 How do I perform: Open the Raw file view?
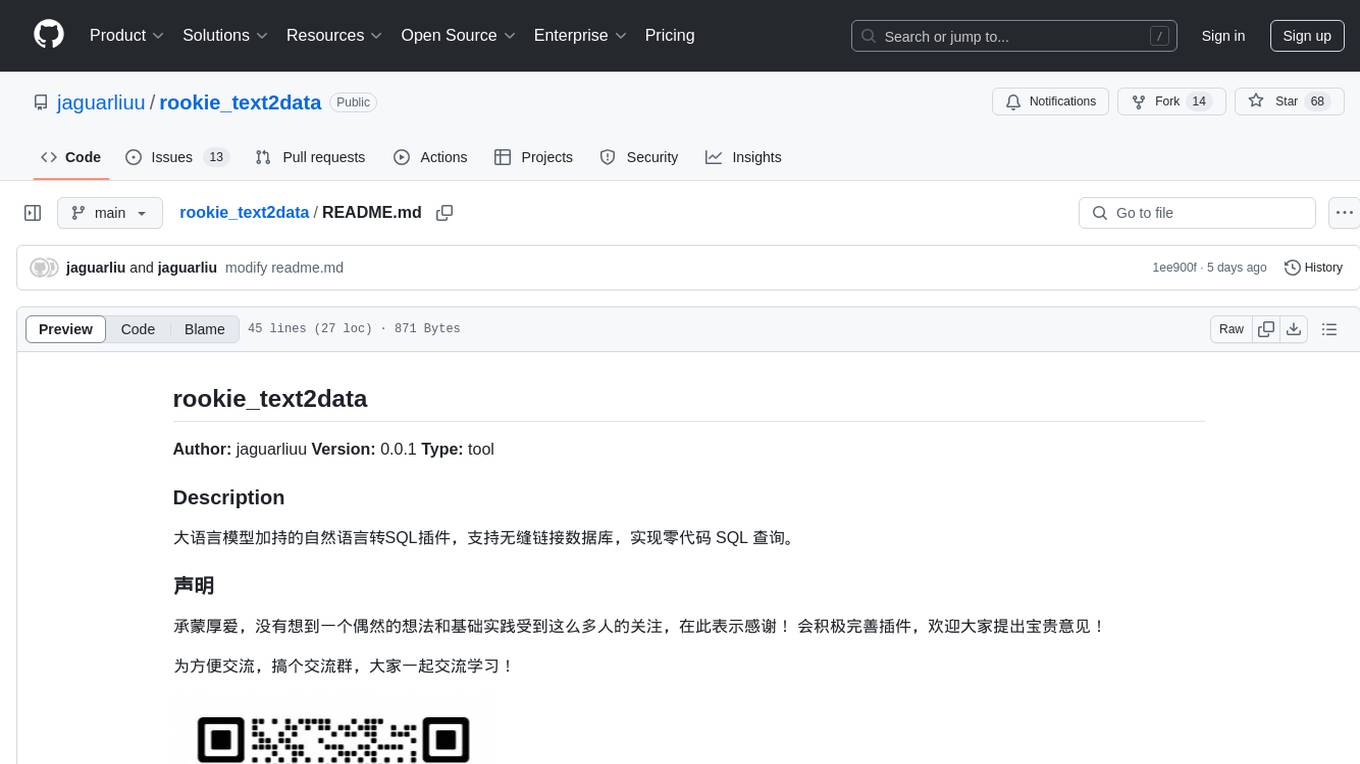[1231, 329]
